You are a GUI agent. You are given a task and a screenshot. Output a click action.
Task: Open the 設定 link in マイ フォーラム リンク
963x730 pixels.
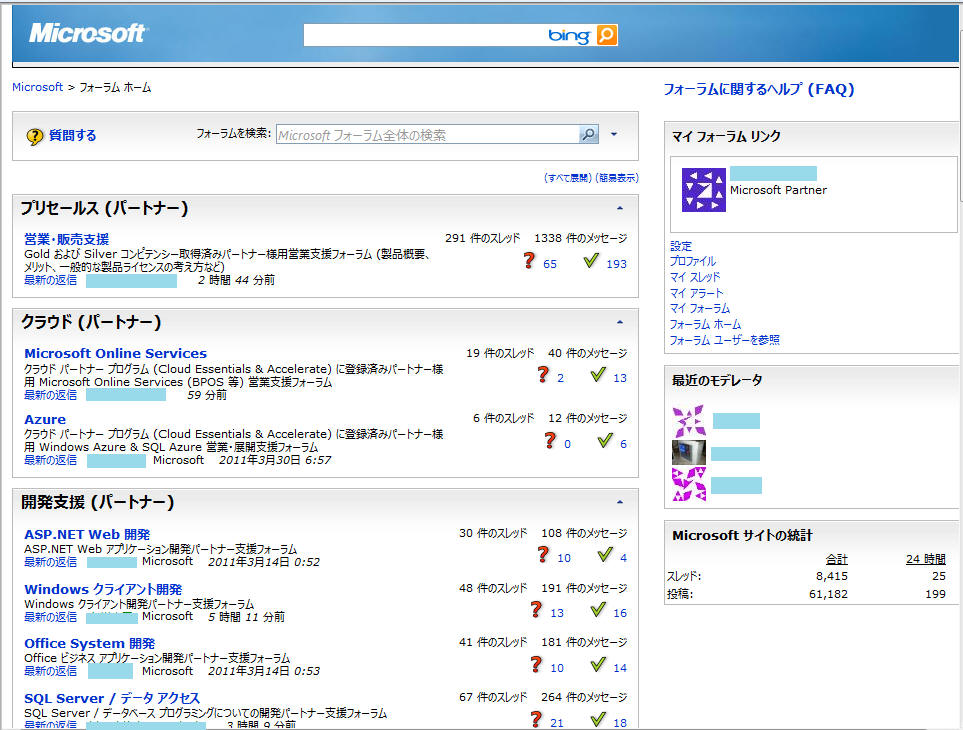pos(680,246)
